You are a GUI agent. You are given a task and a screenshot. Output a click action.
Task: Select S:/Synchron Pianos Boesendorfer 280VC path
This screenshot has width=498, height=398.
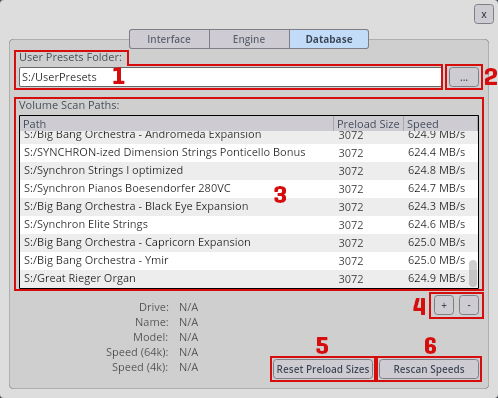pyautogui.click(x=248, y=189)
